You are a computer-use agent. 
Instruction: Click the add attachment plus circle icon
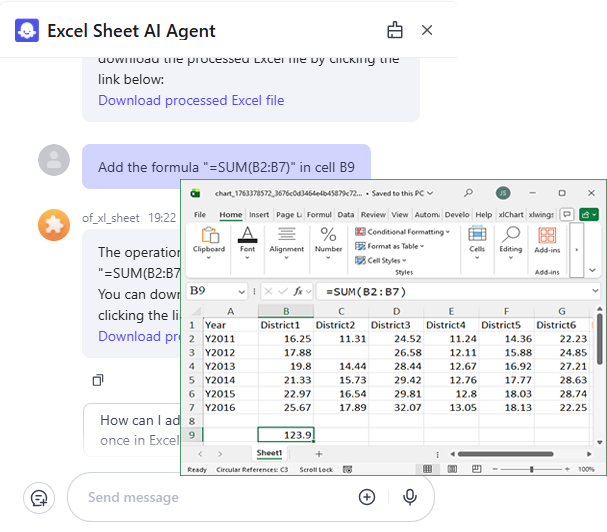[367, 497]
